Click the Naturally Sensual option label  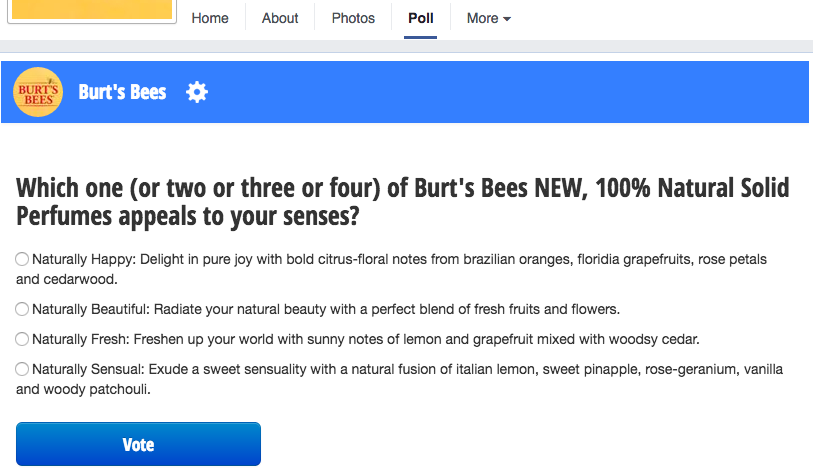(399, 379)
